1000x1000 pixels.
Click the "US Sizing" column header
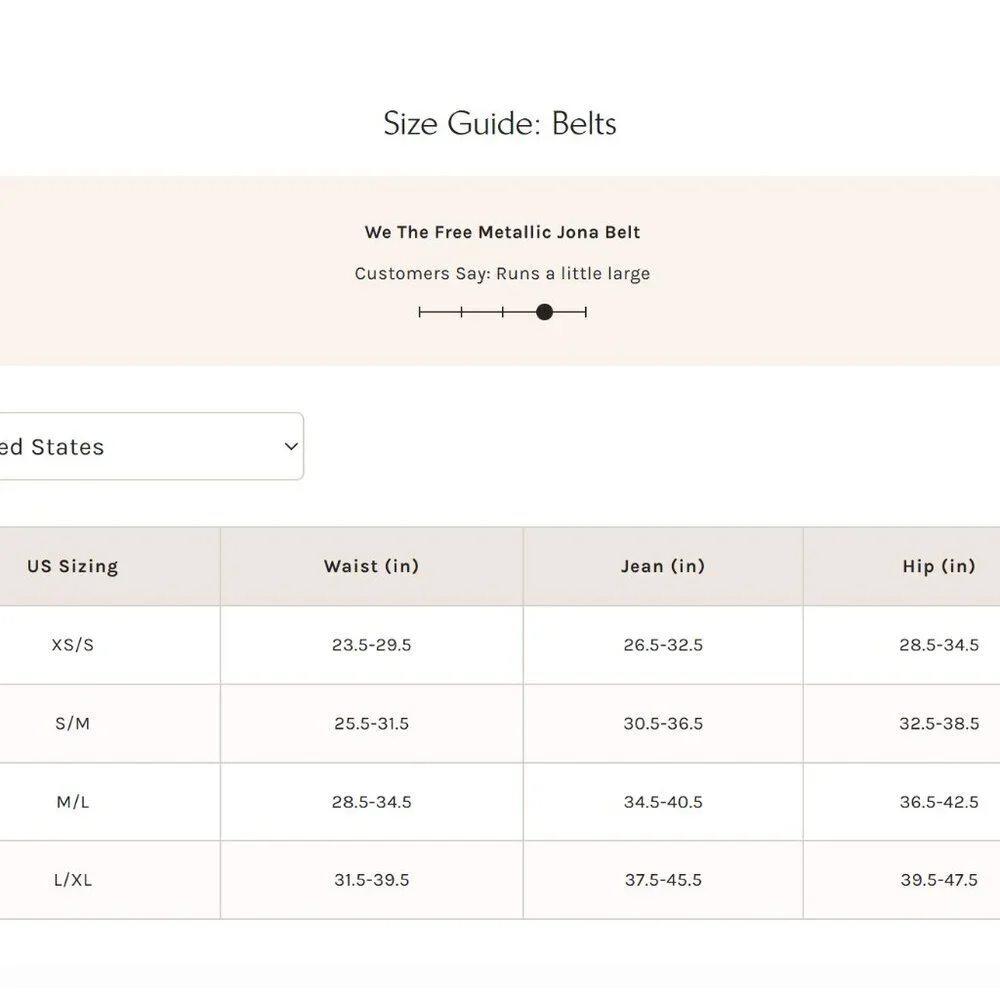[x=73, y=566]
